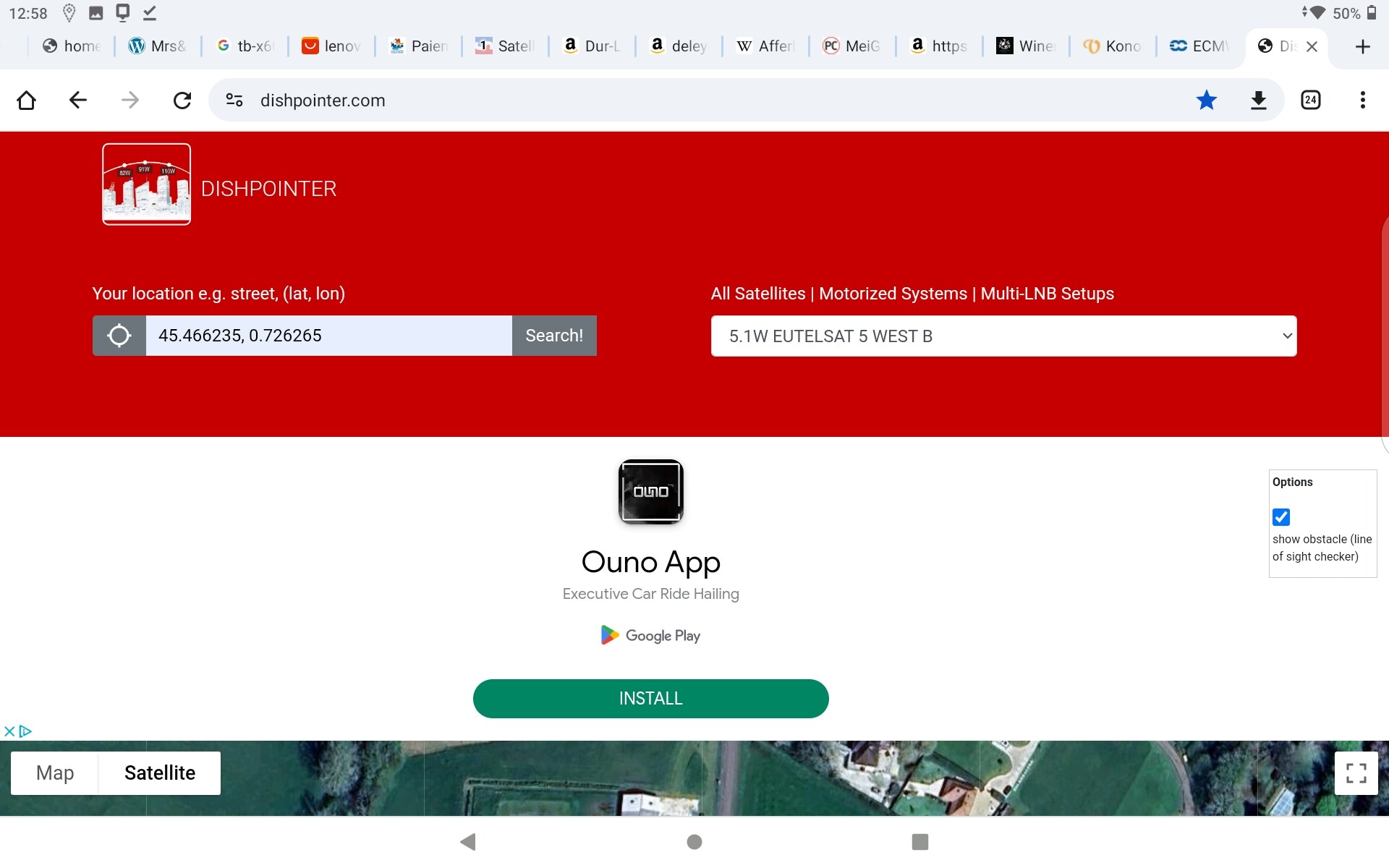Click the green INSTALL button
Viewport: 1389px width, 868px height.
650,699
